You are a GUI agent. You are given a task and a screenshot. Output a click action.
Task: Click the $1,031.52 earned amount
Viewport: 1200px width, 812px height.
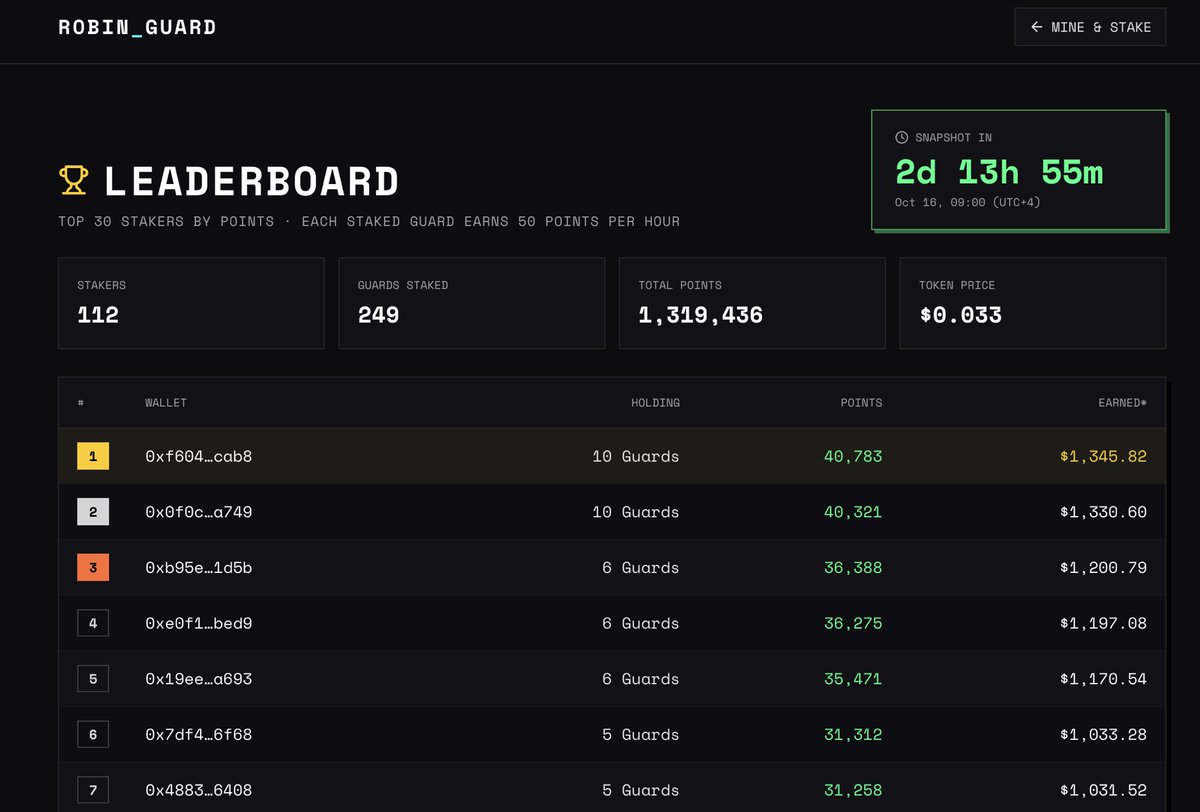[1104, 790]
